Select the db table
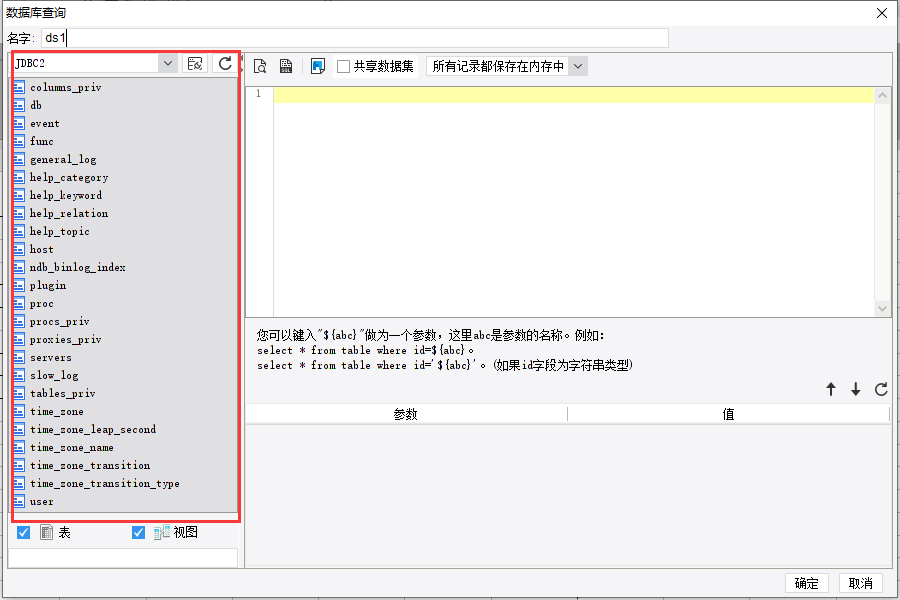The height and width of the screenshot is (600, 900). click(36, 105)
